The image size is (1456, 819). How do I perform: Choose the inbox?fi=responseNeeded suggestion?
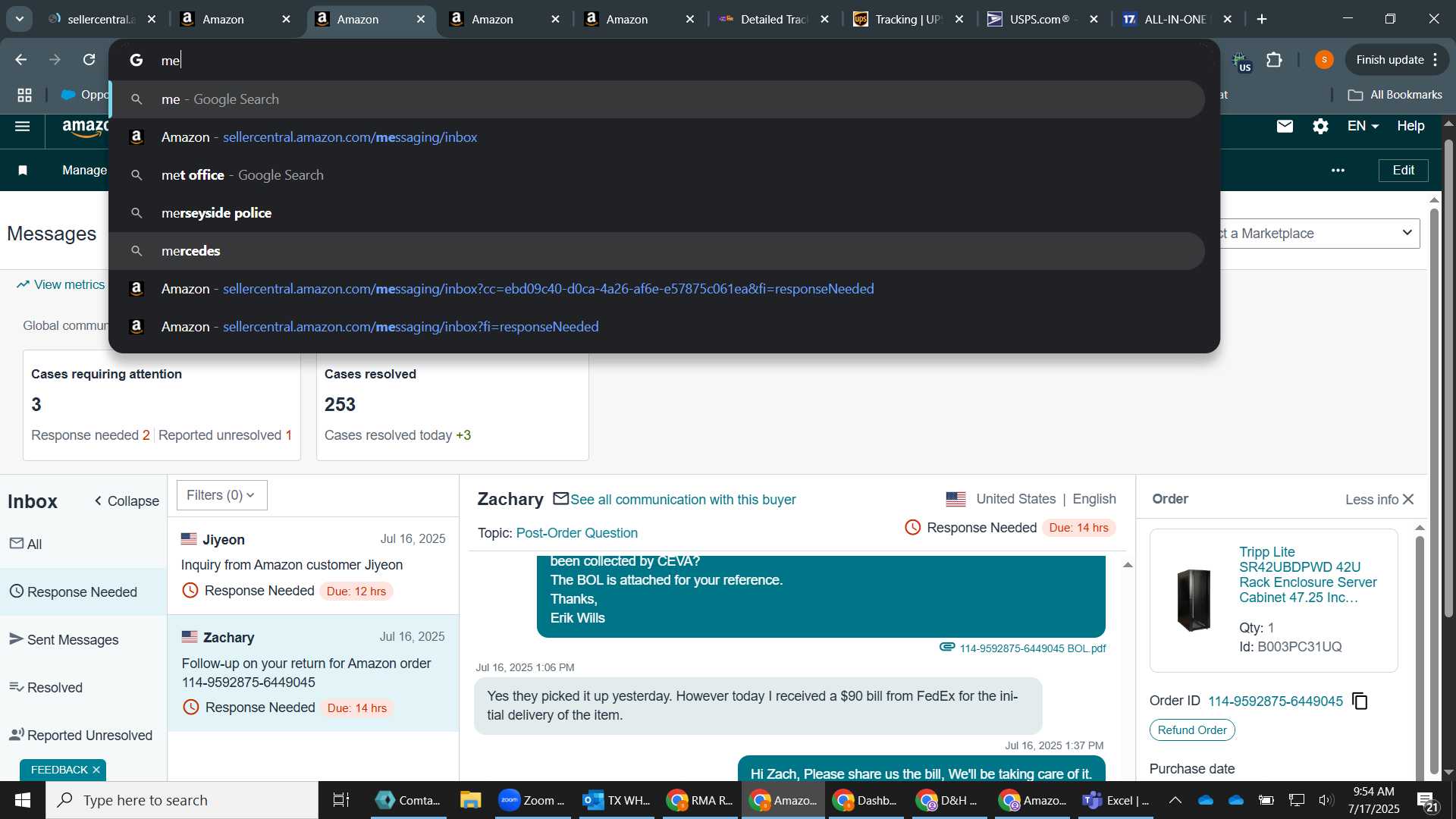click(658, 327)
